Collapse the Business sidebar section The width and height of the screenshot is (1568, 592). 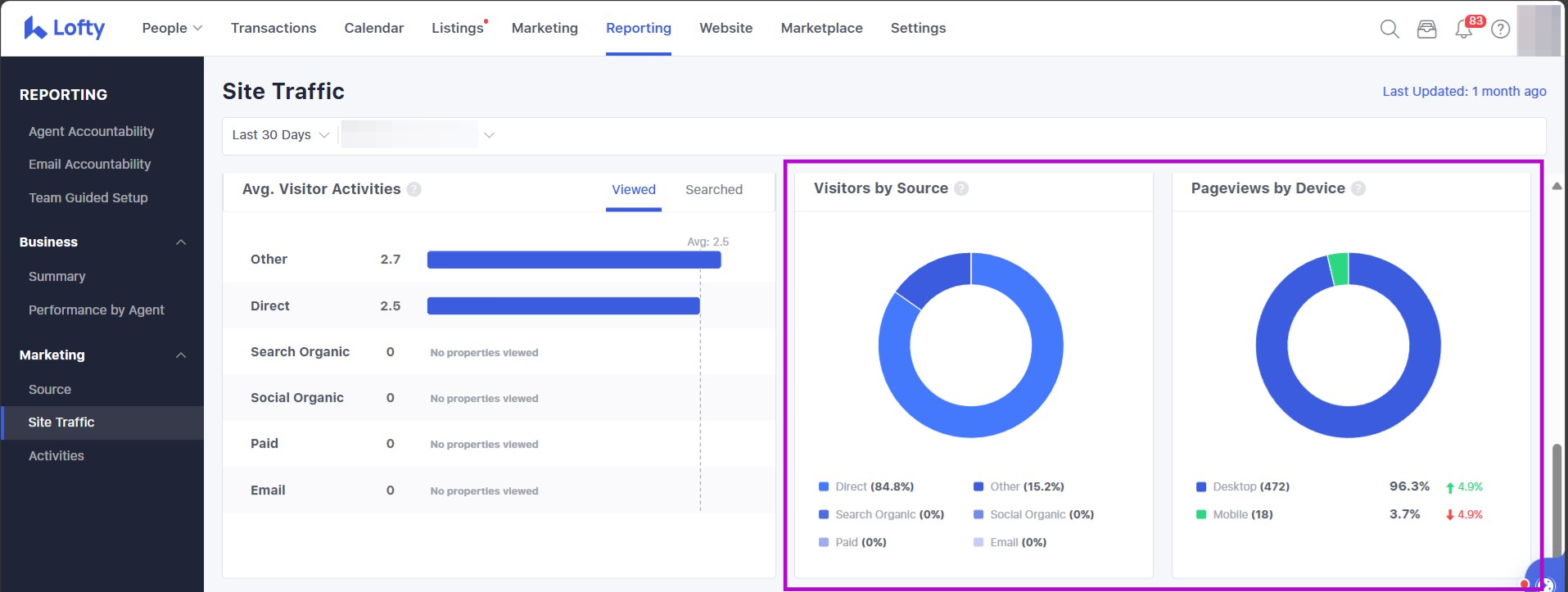point(181,242)
